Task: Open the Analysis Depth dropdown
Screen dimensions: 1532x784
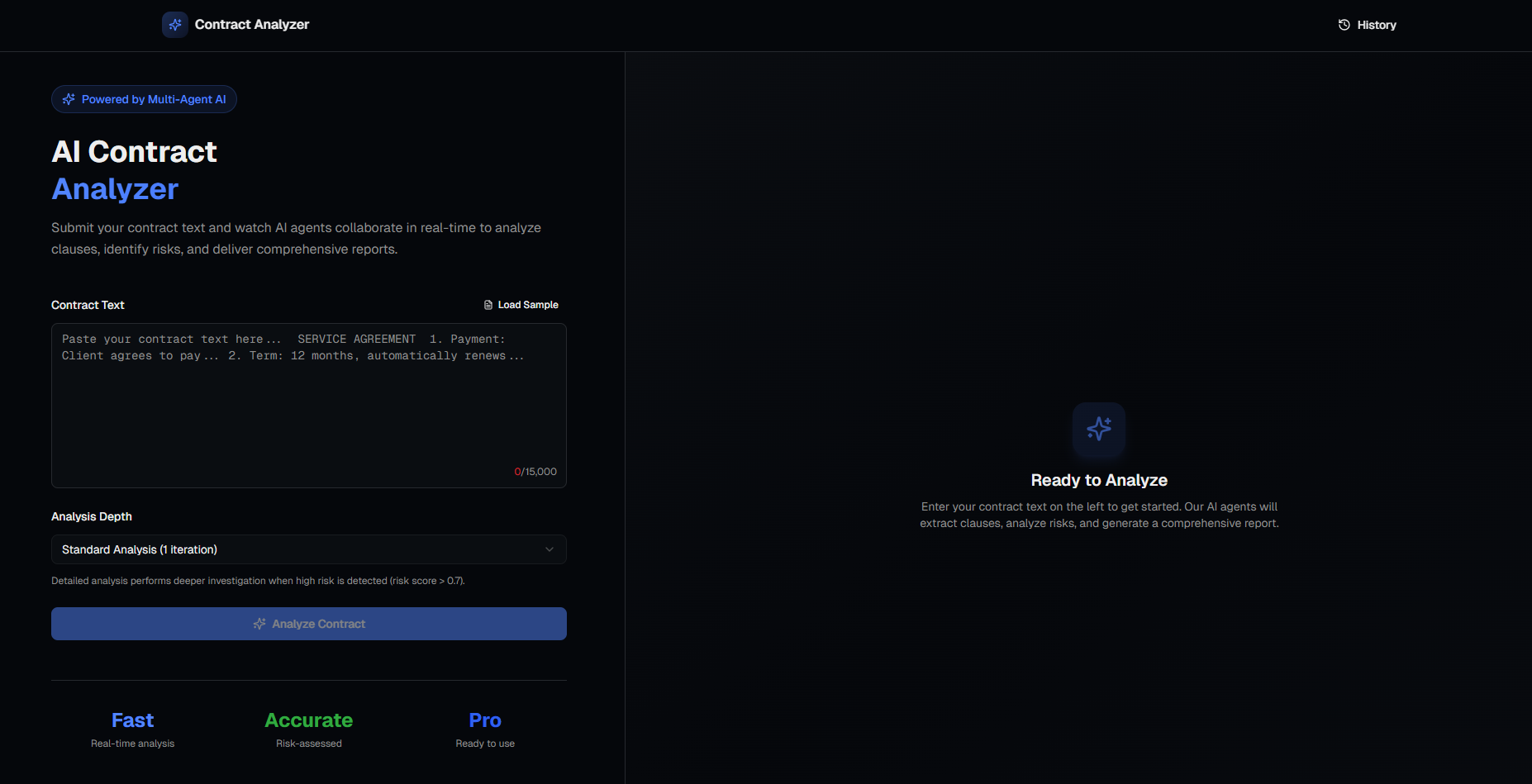Action: pyautogui.click(x=308, y=549)
